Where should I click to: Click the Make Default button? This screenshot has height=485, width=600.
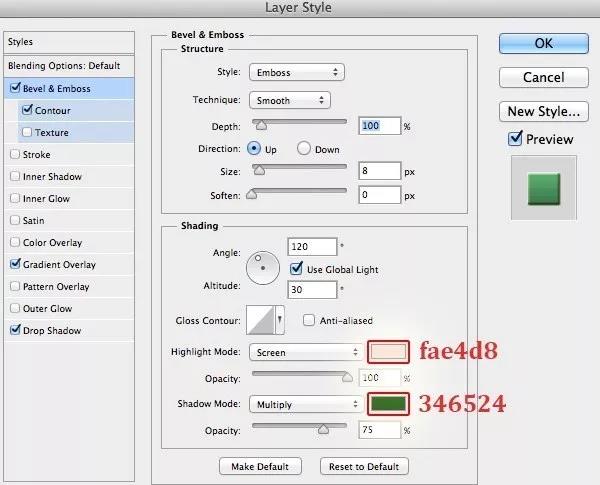(x=260, y=466)
